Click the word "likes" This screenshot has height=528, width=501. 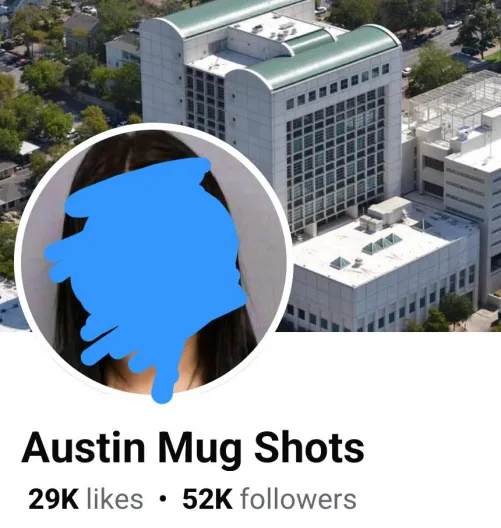click(115, 499)
